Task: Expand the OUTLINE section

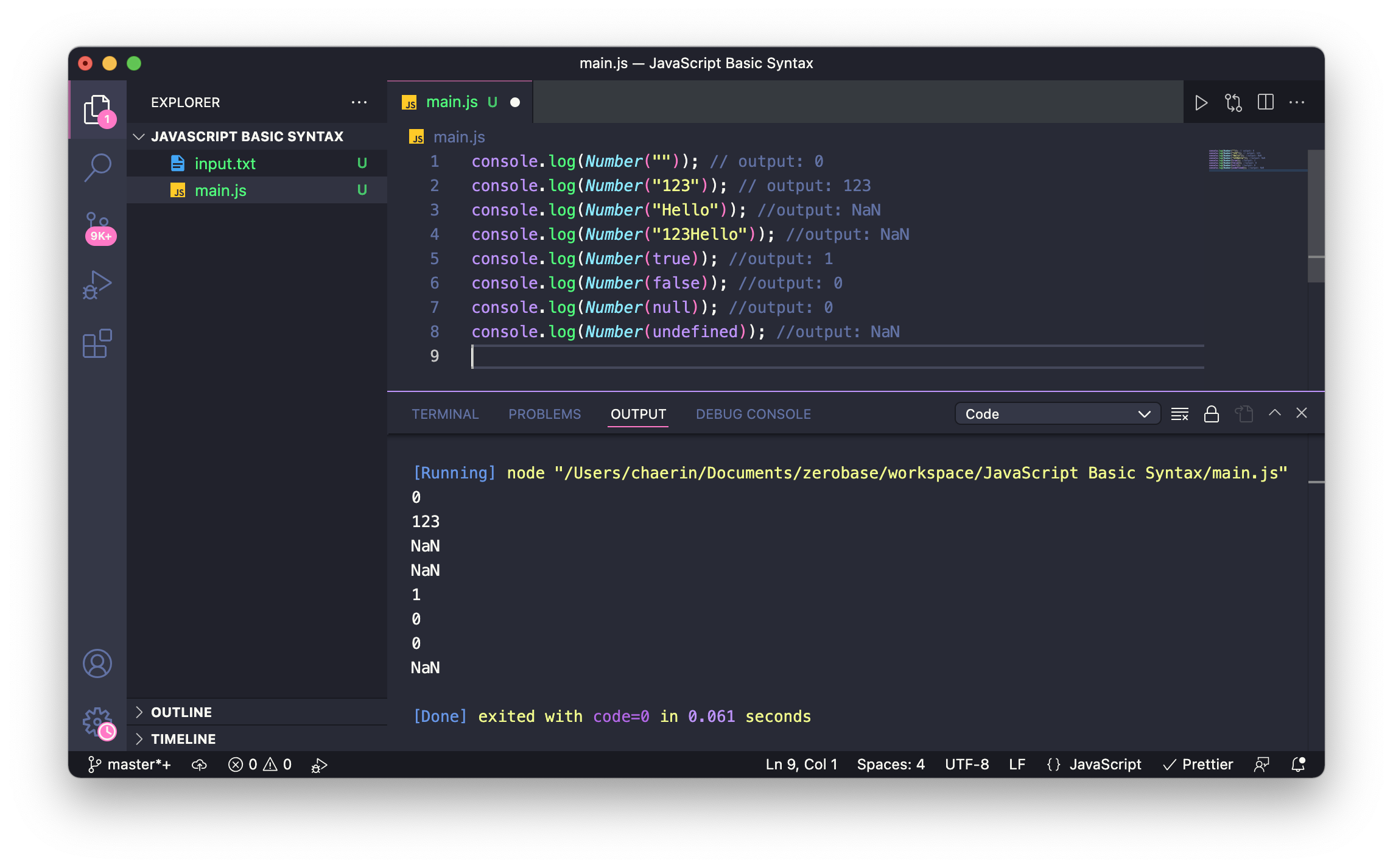Action: click(181, 712)
